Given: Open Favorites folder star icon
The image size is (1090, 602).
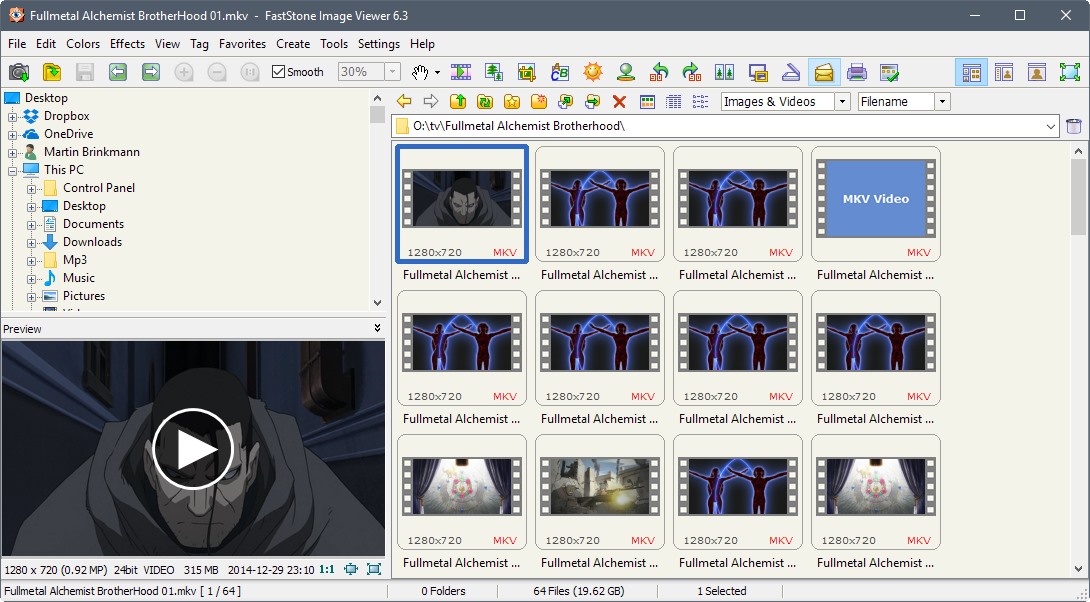Looking at the screenshot, I should click(x=512, y=101).
